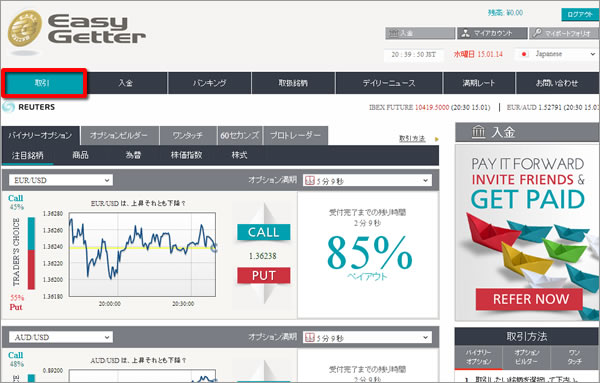This screenshot has width=600, height=383.
Task: Open the デイリーニュース navigation item
Action: pos(389,83)
